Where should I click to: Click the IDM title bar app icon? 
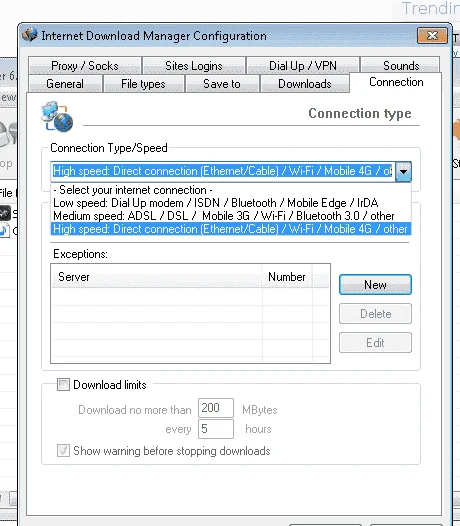pyautogui.click(x=30, y=35)
